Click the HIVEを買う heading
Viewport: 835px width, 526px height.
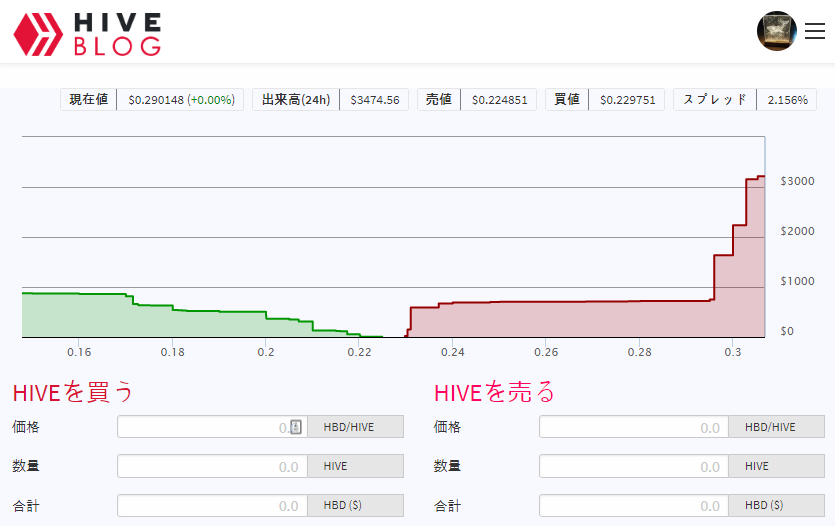(x=72, y=393)
